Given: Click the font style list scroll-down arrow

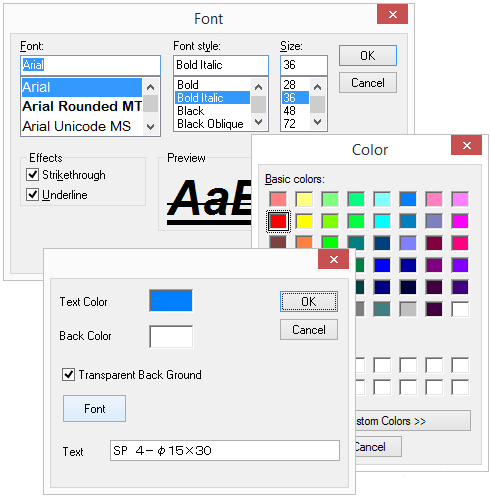Looking at the screenshot, I should tap(258, 122).
